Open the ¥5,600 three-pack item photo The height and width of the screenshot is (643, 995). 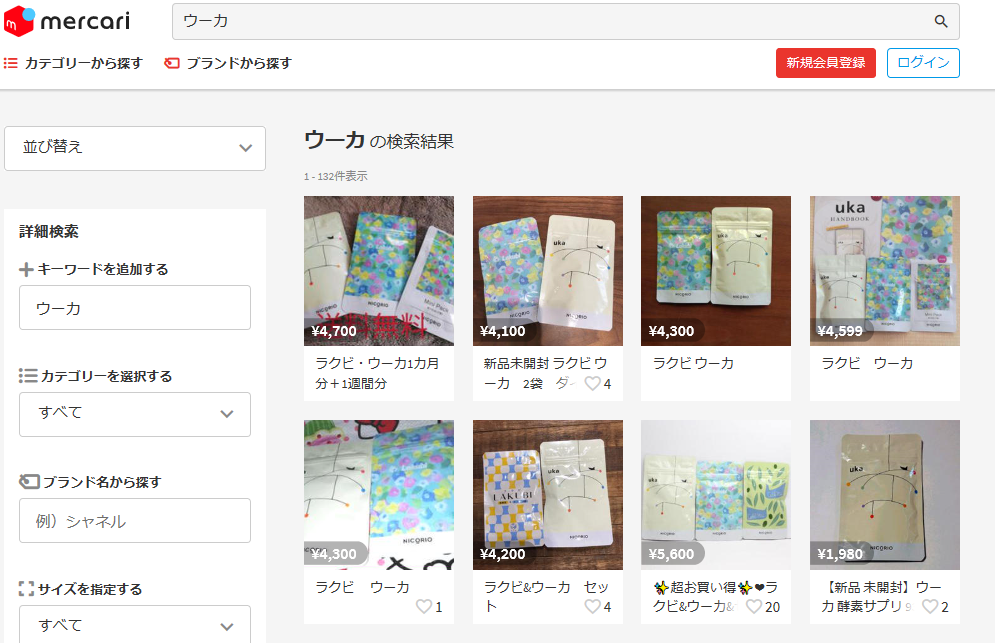pos(716,494)
